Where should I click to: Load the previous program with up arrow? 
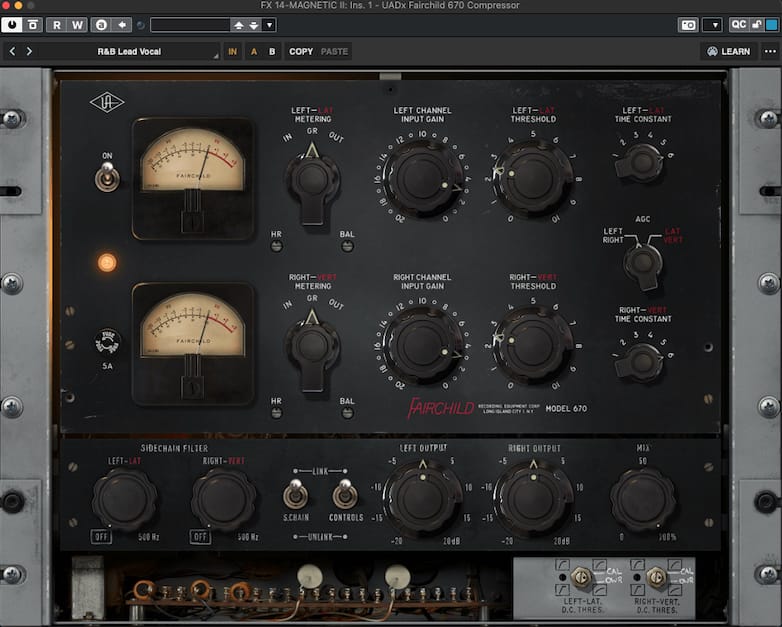pos(239,25)
